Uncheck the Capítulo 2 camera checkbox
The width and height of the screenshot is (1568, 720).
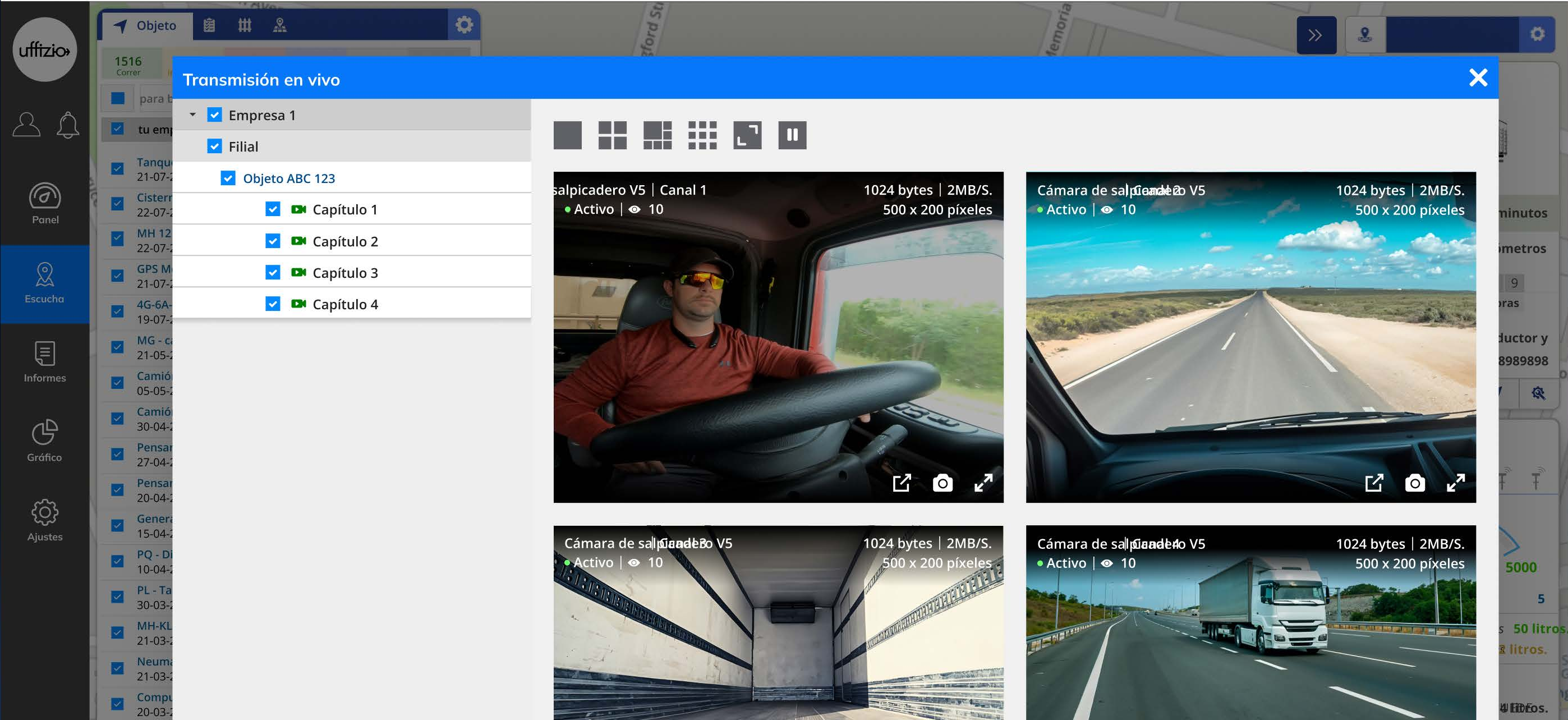273,241
